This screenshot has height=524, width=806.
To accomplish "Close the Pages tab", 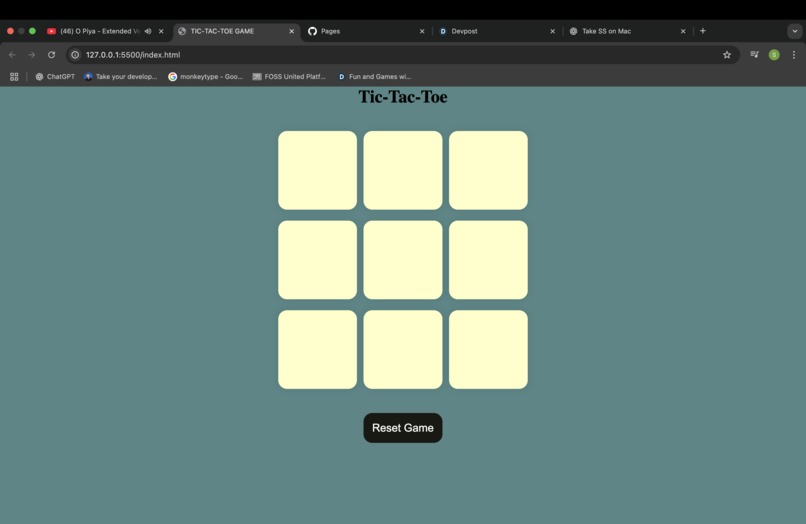I will pos(422,31).
